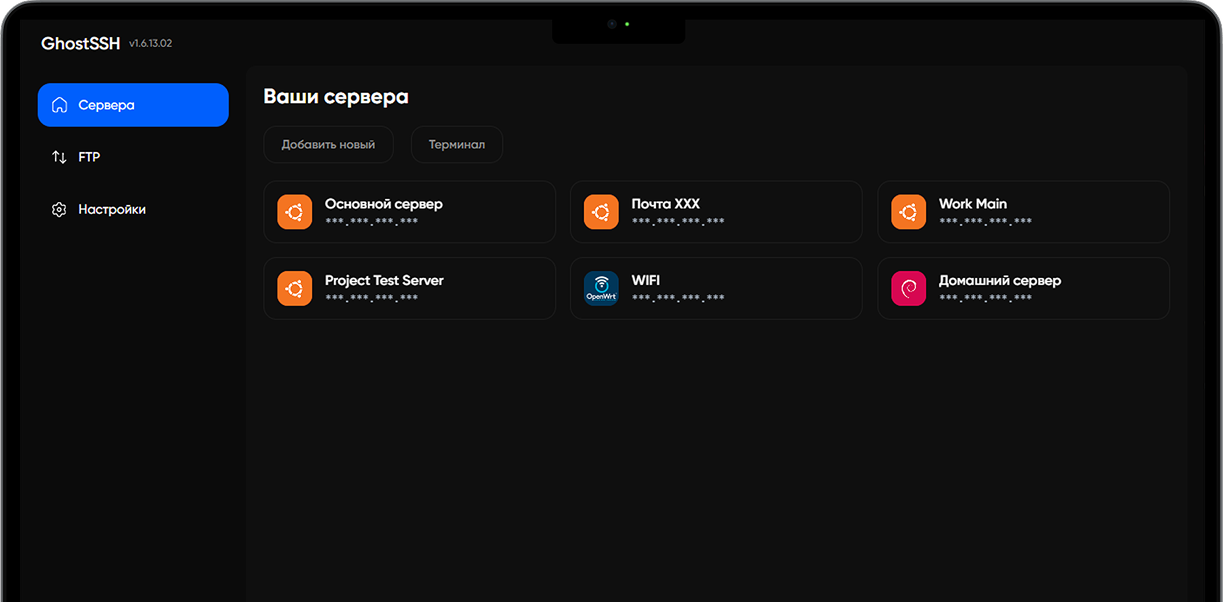
Task: Click the up-down arrows FTP icon
Action: point(59,157)
